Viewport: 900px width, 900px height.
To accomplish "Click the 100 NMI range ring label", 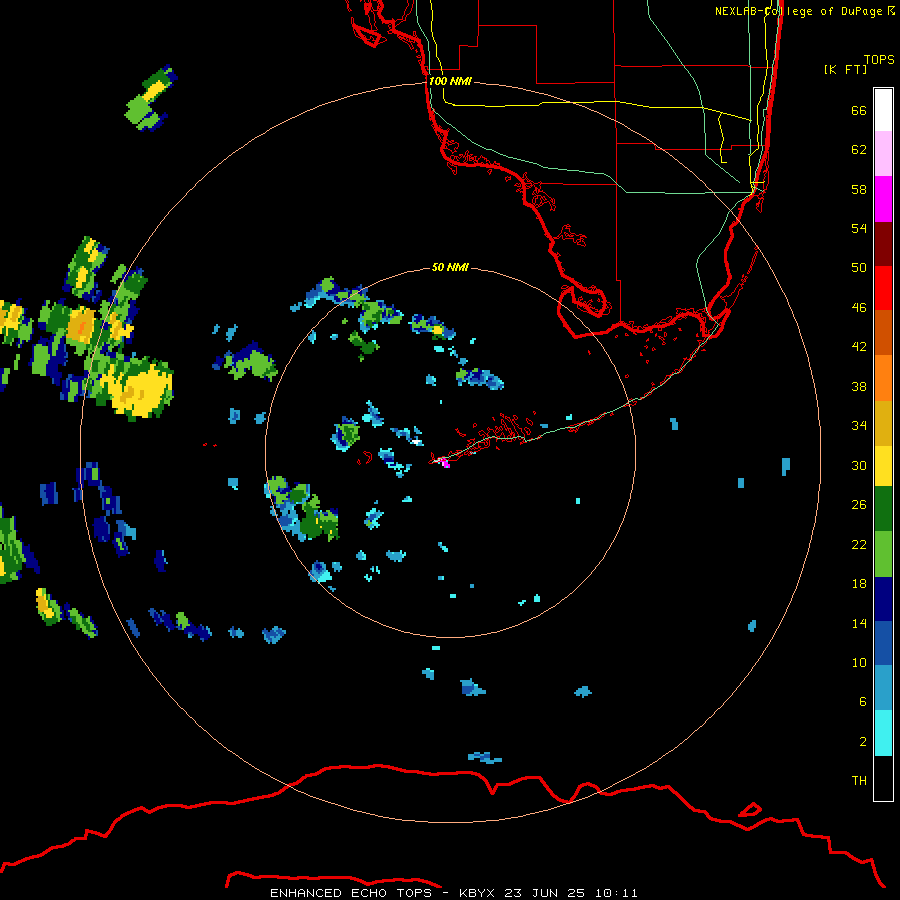I will [450, 81].
